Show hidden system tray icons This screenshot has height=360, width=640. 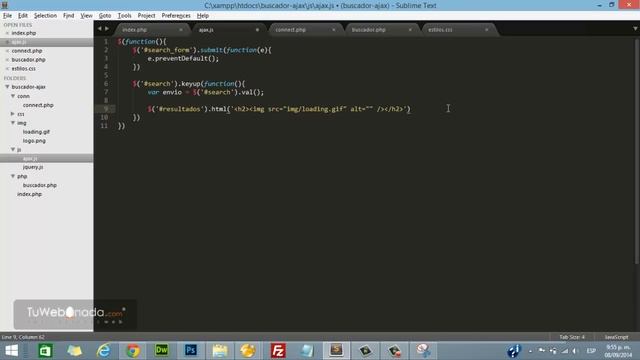coord(530,351)
